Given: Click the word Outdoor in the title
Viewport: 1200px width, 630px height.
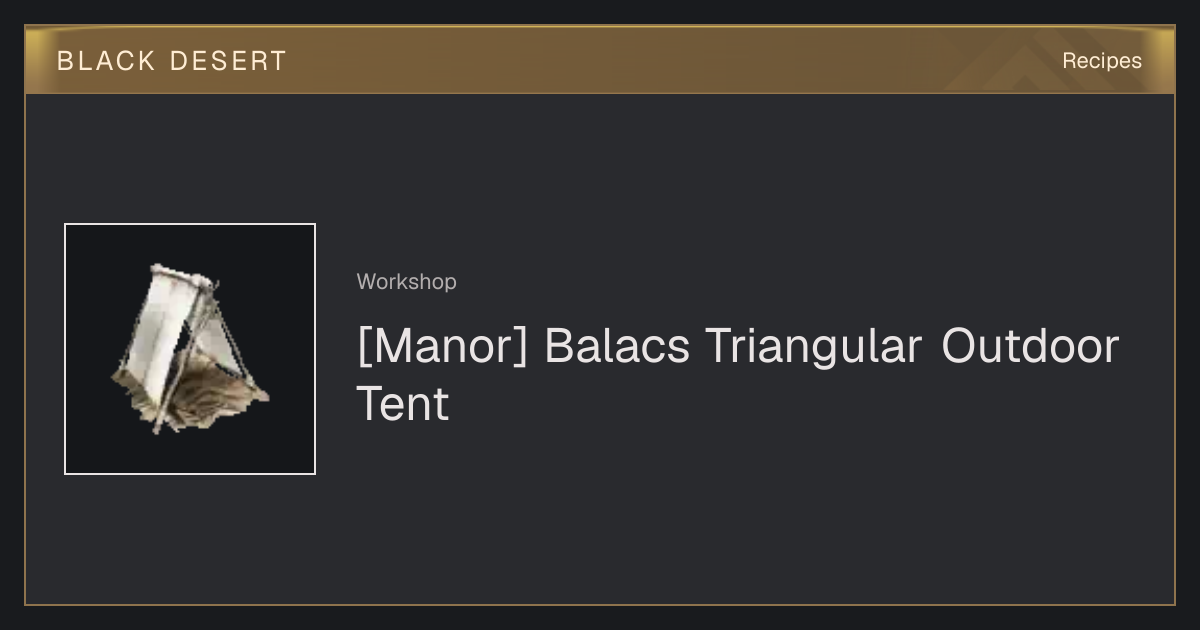Looking at the screenshot, I should click(1030, 347).
